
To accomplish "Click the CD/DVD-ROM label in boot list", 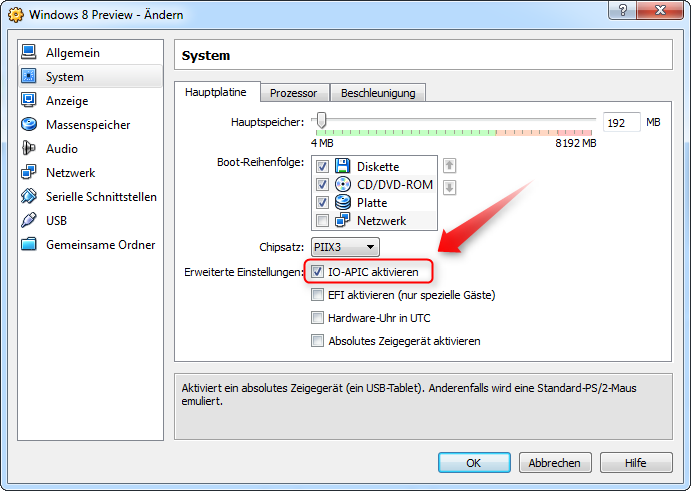I will (x=395, y=184).
